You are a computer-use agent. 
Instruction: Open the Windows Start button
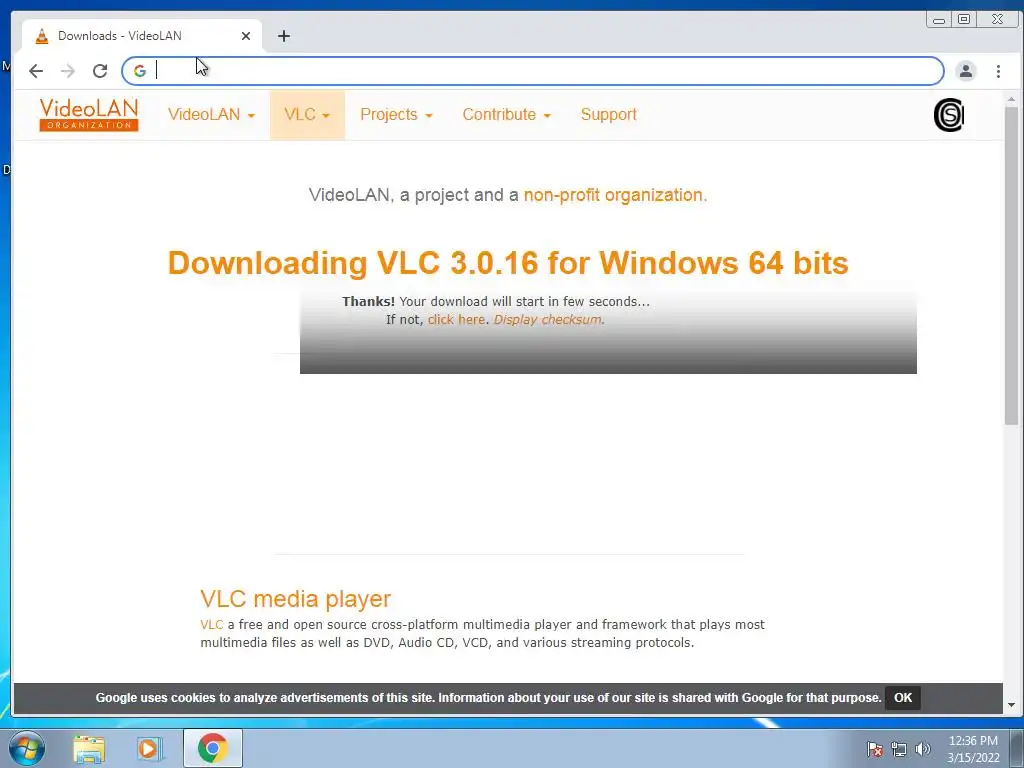click(x=27, y=748)
